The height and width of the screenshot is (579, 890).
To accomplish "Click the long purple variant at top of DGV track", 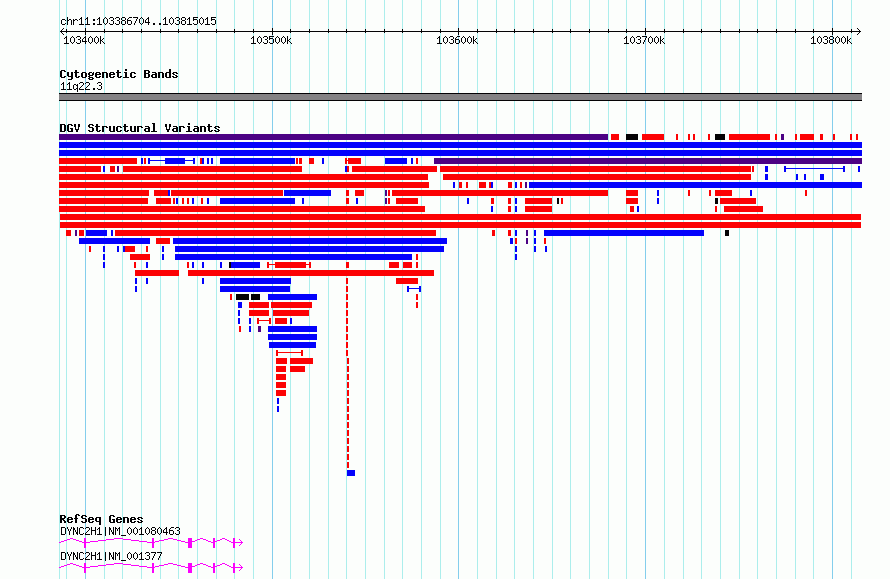I will click(x=334, y=137).
